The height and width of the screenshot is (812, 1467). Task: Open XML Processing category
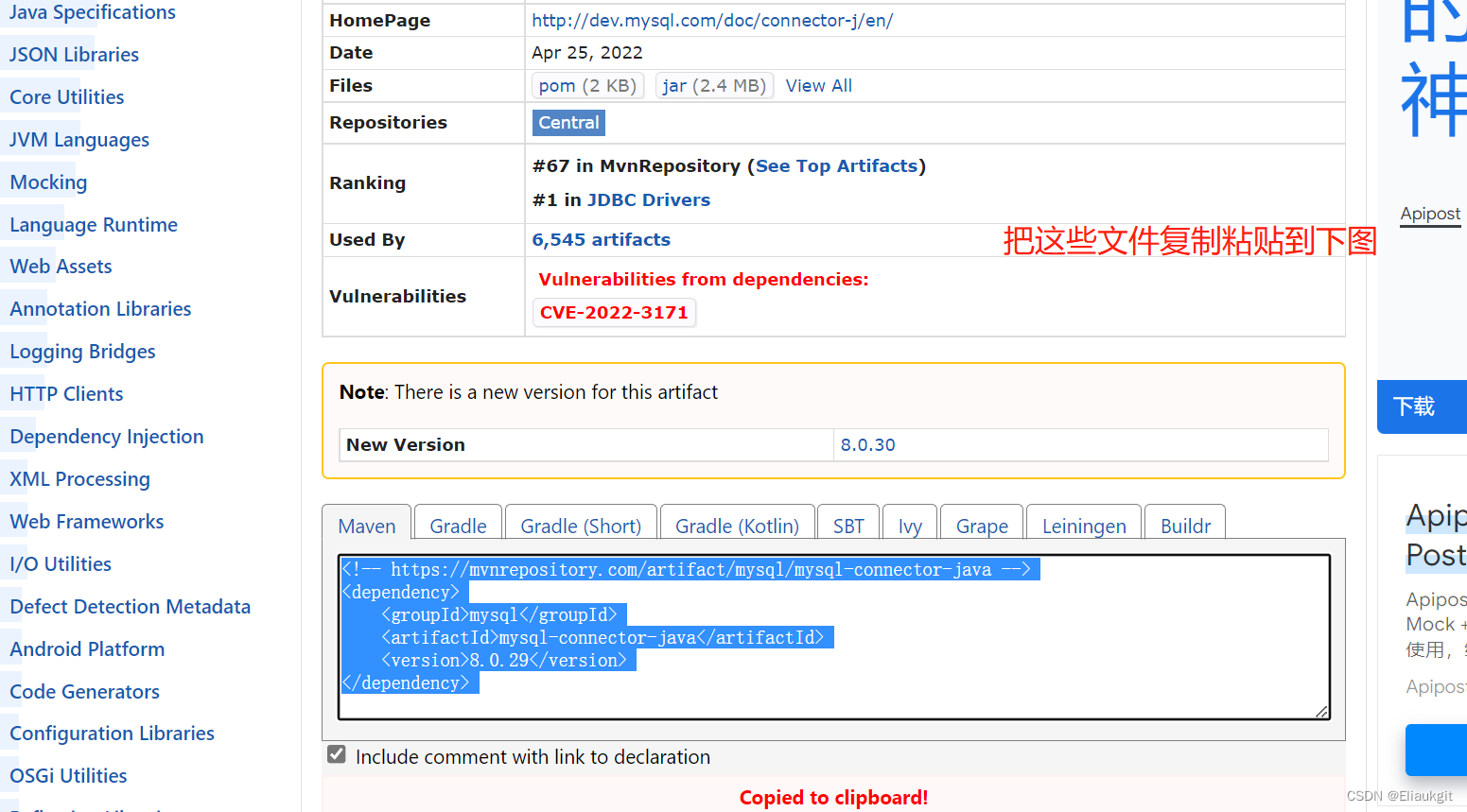pos(79,479)
